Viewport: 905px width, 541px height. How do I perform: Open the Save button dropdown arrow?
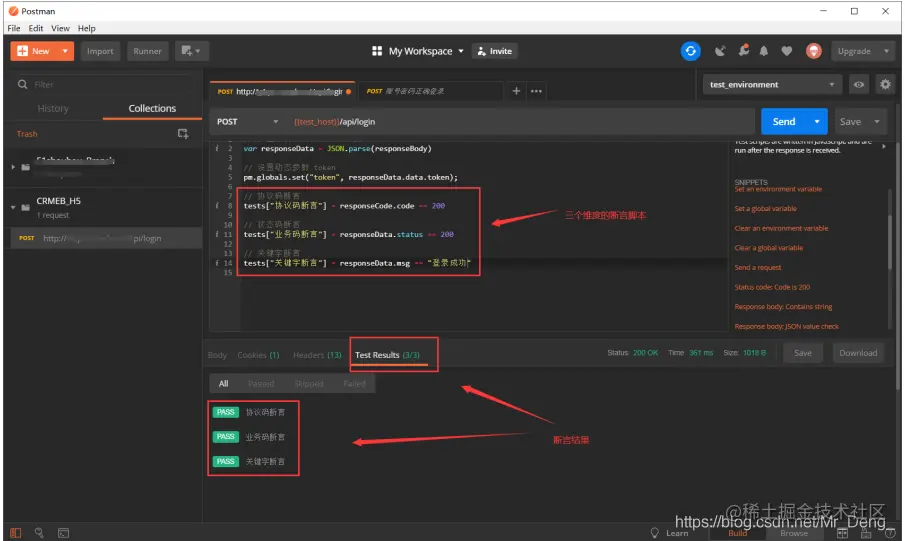tap(877, 121)
